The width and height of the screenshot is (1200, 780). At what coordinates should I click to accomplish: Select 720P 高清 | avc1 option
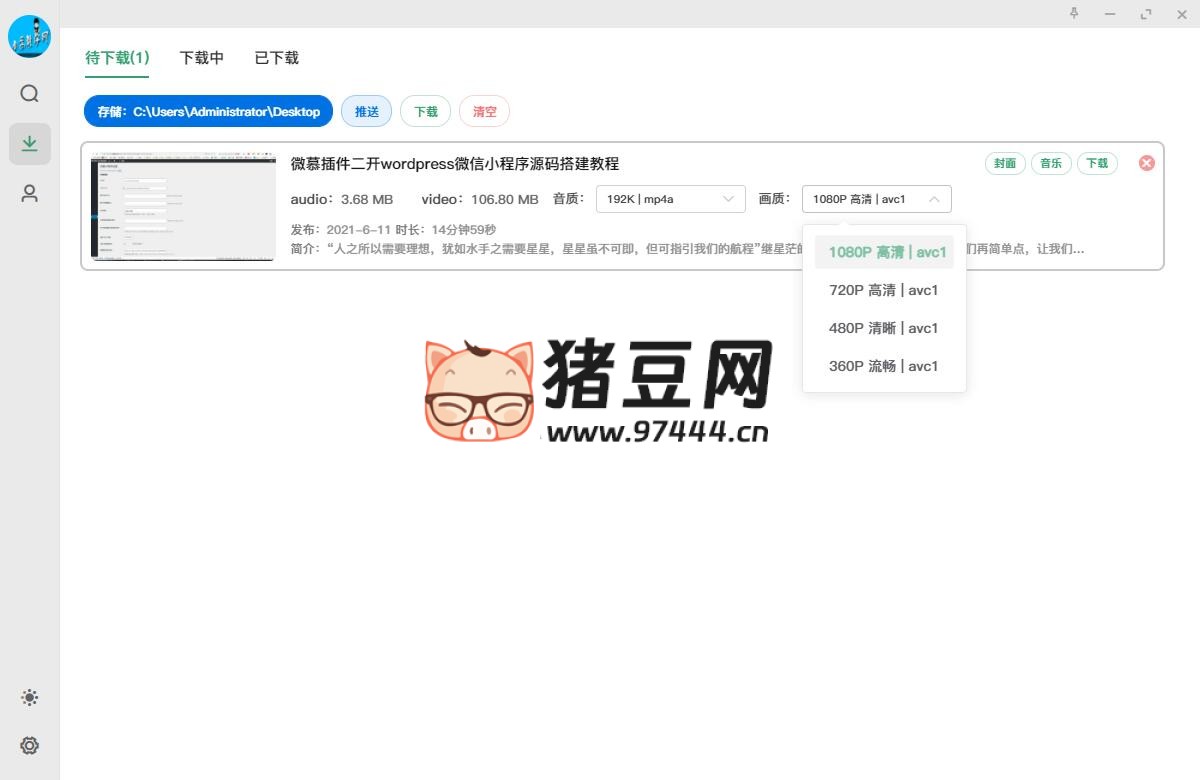884,290
